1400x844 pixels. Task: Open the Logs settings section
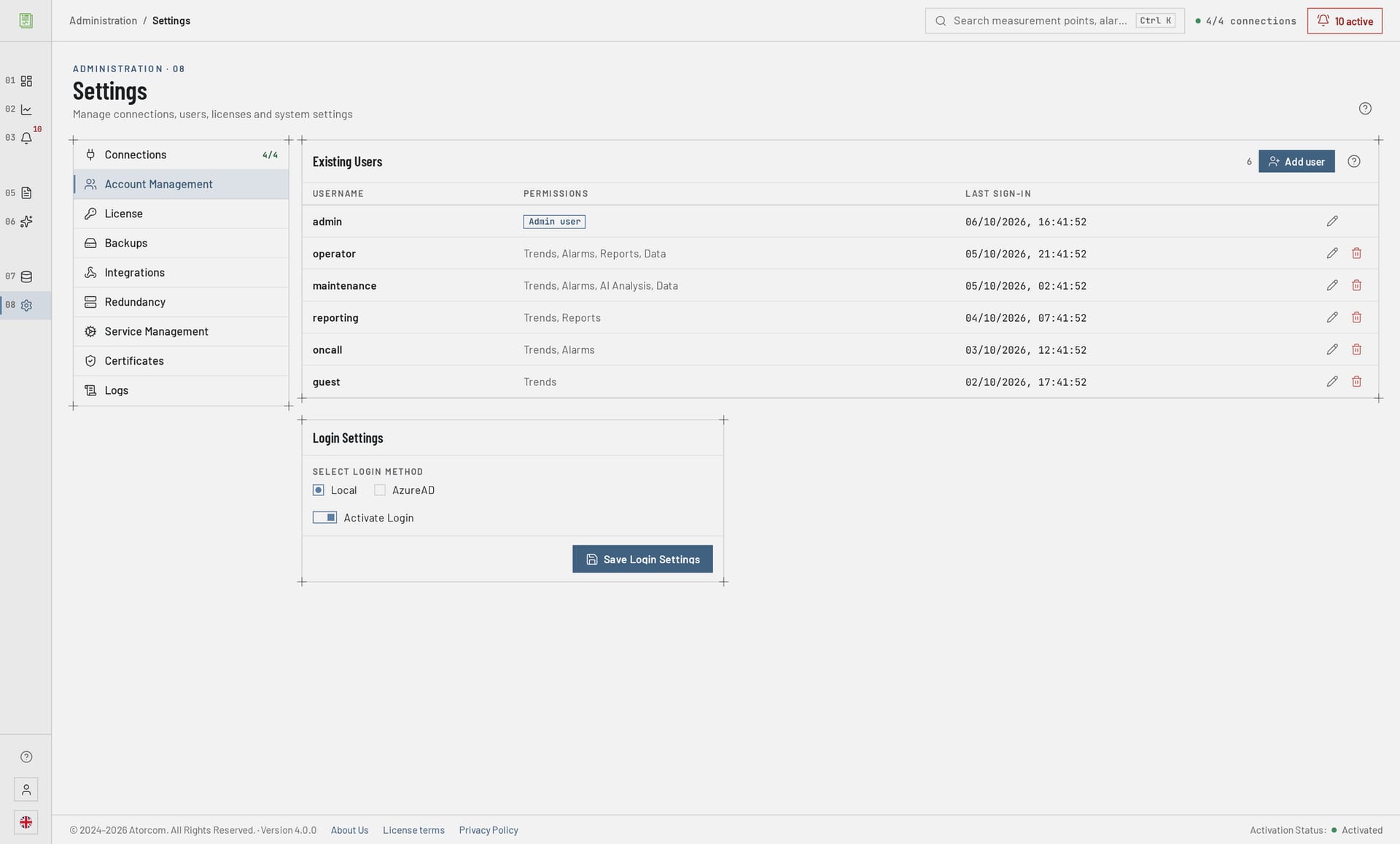pyautogui.click(x=181, y=390)
